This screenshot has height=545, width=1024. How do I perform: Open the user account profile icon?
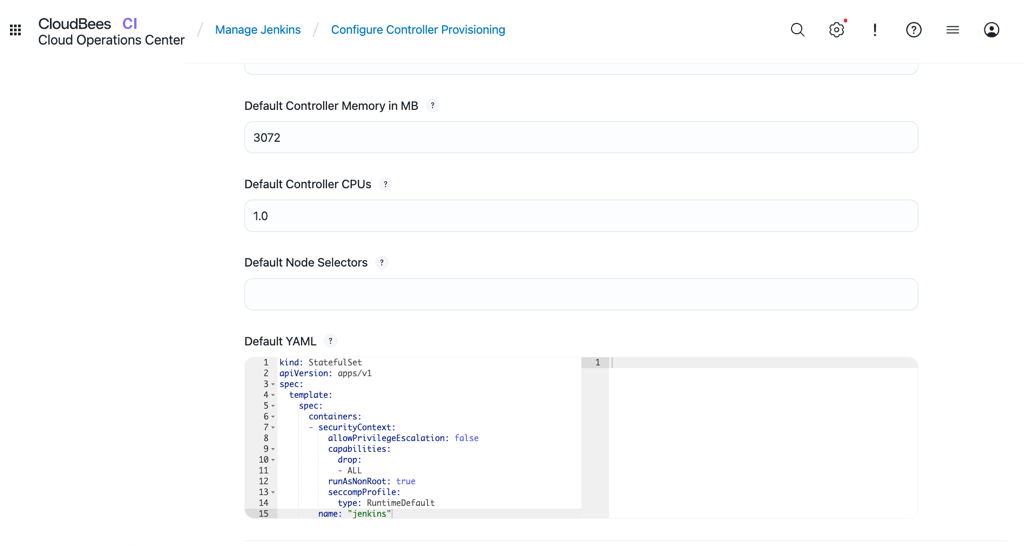point(991,30)
